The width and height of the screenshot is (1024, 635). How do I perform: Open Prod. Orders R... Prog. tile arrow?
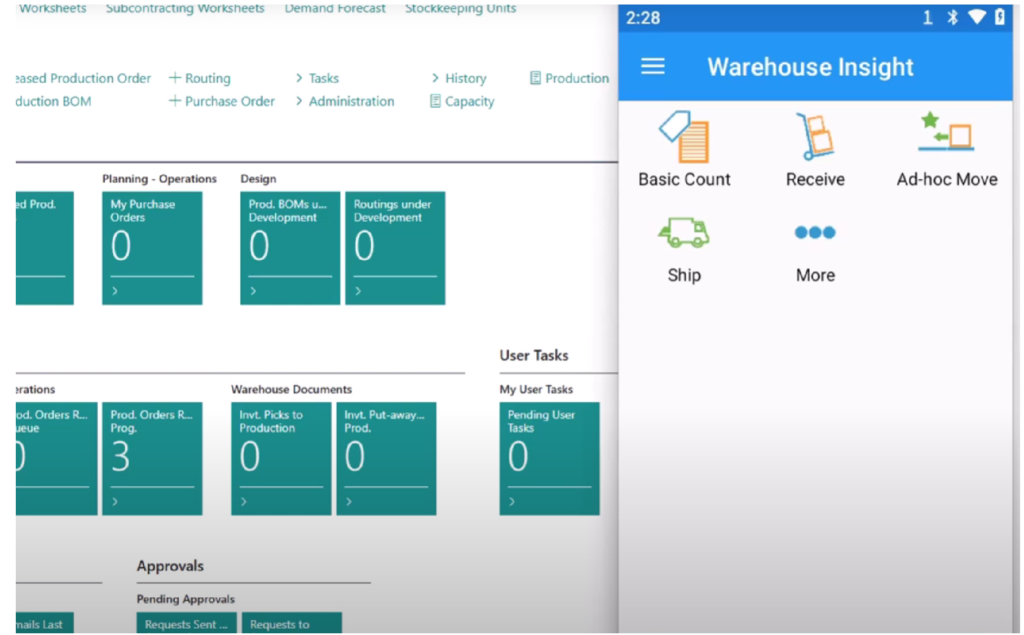tap(115, 501)
